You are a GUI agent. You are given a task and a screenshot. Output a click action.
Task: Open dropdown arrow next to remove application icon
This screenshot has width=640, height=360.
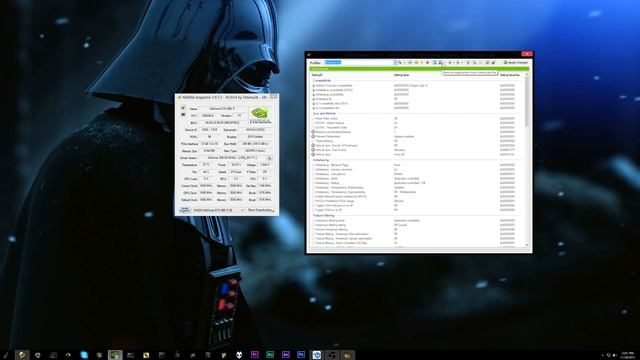coord(444,62)
